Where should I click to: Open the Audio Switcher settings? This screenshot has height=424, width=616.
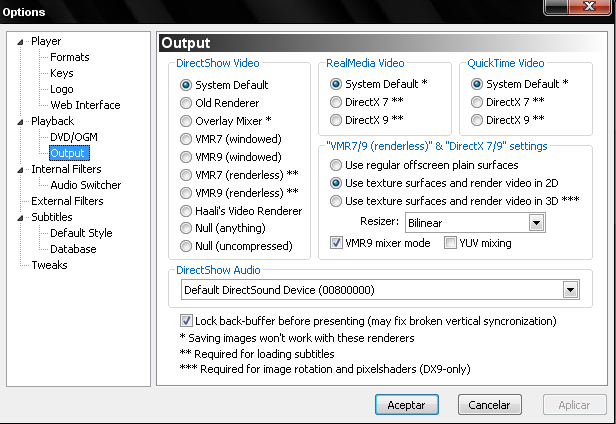click(86, 185)
